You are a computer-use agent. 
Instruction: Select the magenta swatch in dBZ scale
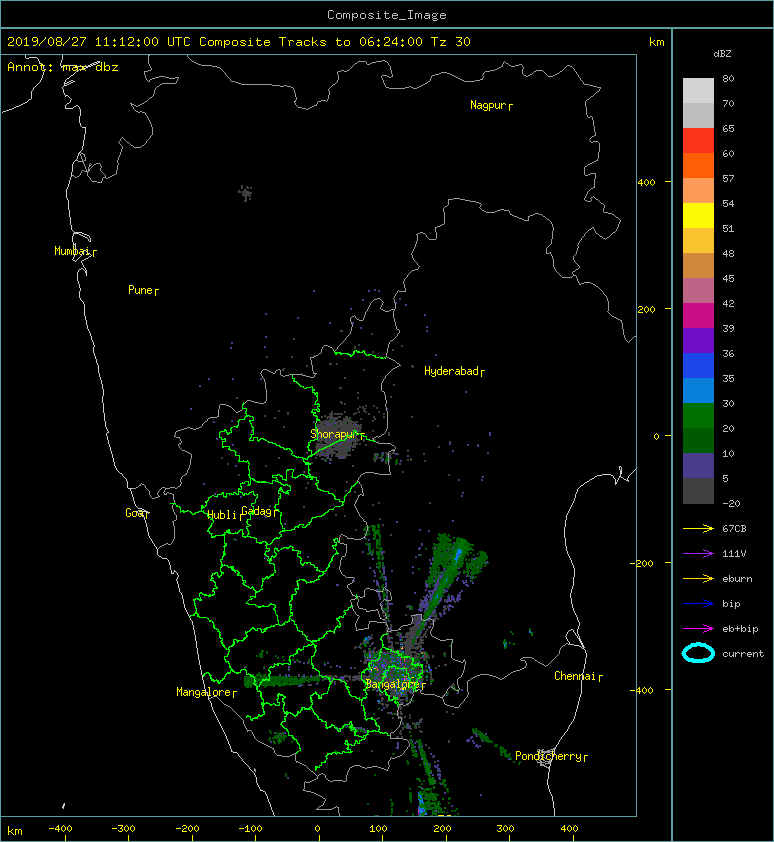coord(698,315)
